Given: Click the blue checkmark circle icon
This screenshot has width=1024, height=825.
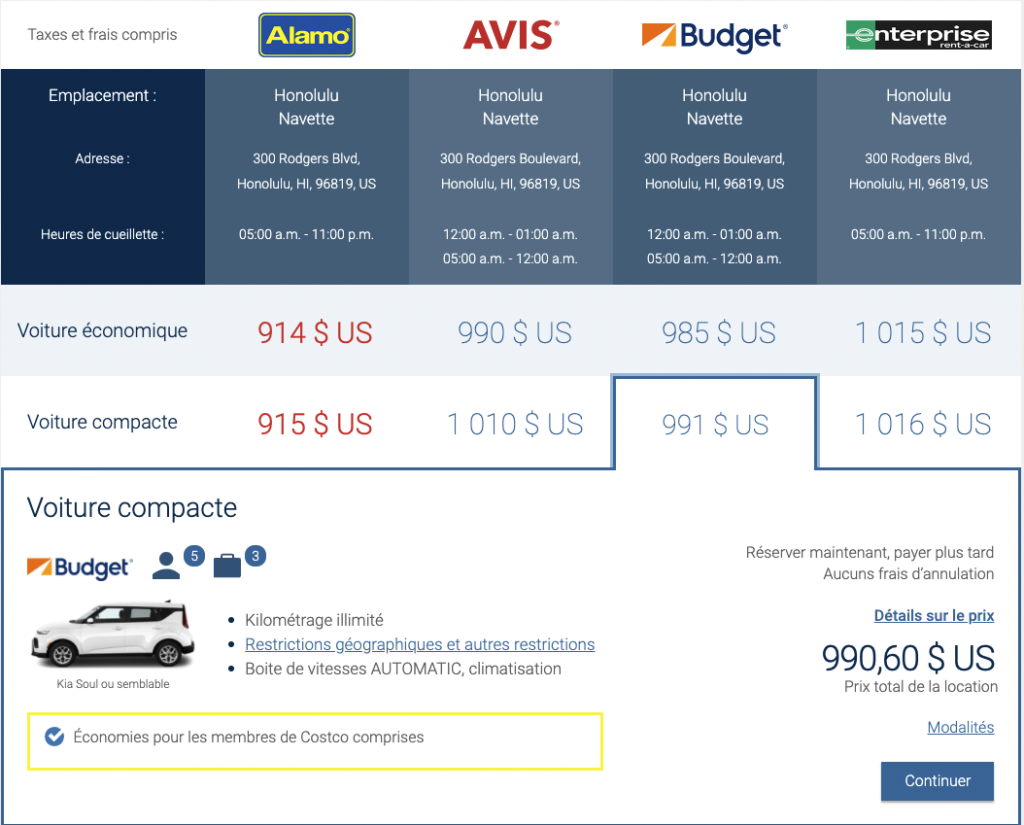Looking at the screenshot, I should [x=53, y=736].
